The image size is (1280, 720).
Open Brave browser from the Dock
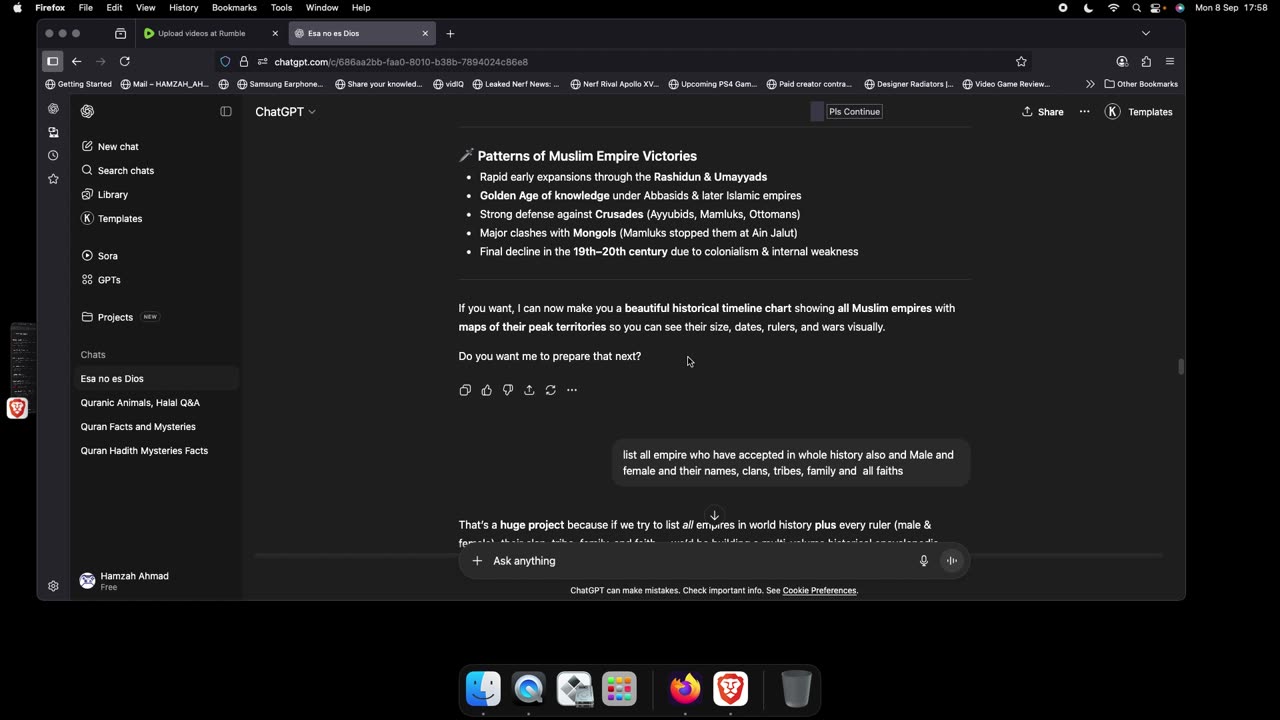coord(731,689)
